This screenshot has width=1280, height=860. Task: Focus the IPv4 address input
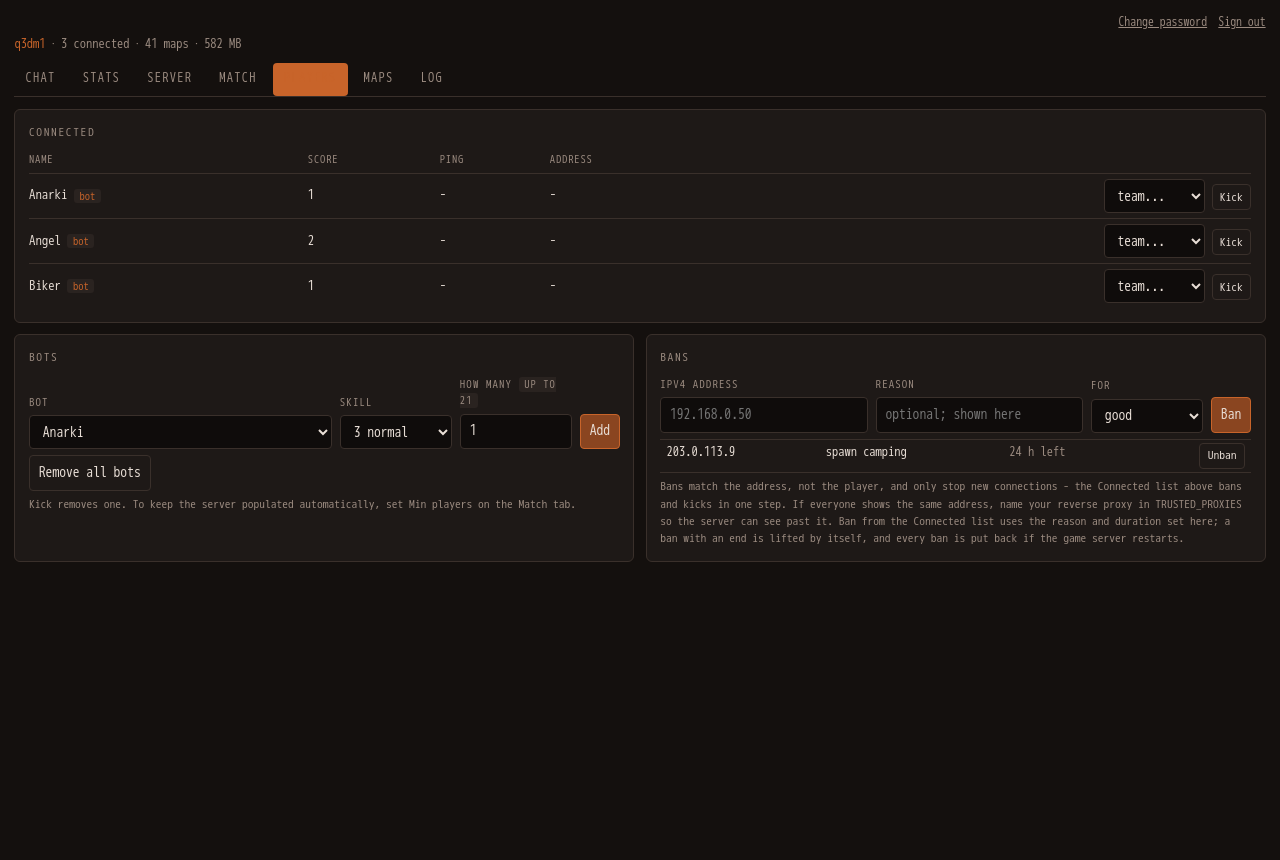click(x=764, y=415)
